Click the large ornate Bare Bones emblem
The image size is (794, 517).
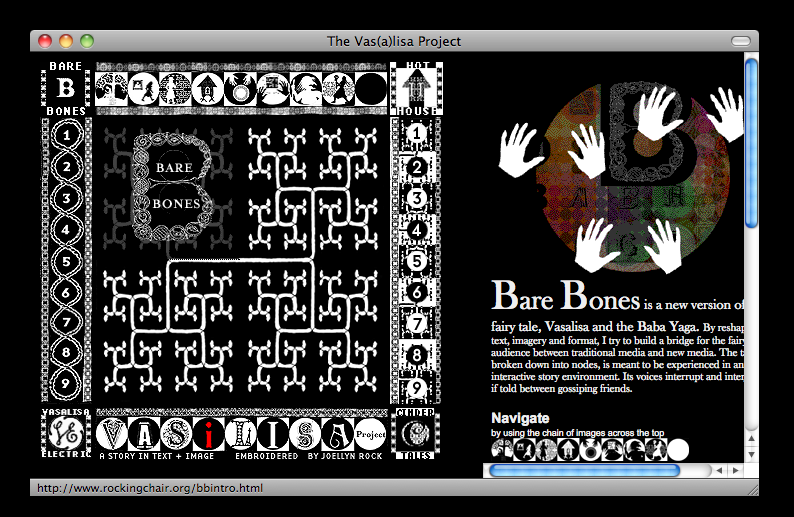[x=172, y=186]
